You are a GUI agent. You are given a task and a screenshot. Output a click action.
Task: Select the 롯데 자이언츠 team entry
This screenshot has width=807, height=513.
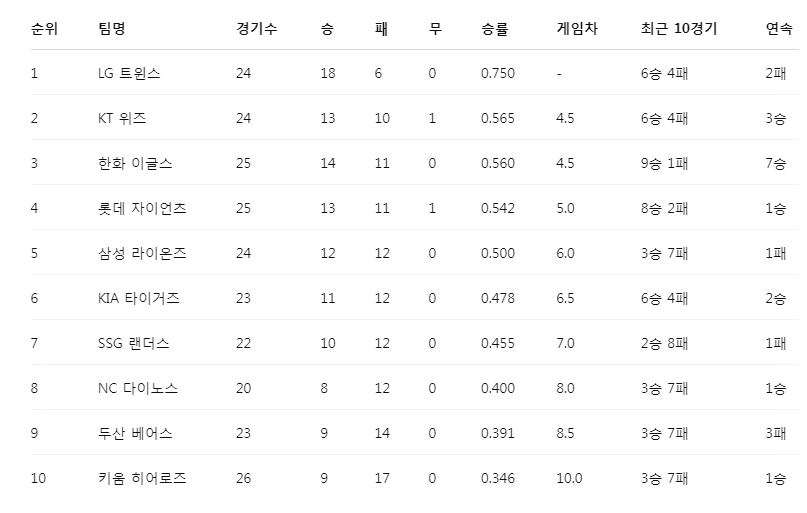(x=142, y=208)
